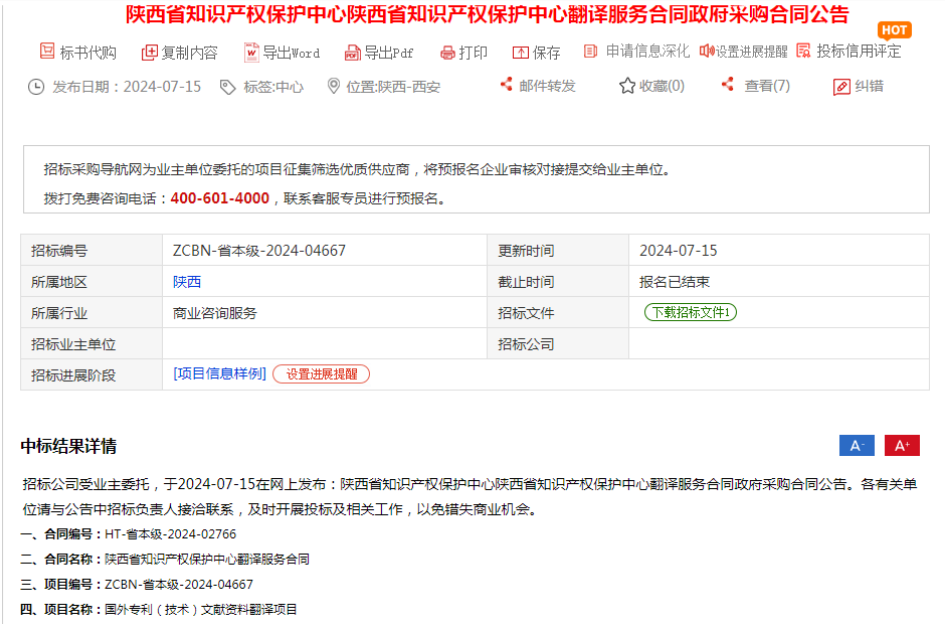The height and width of the screenshot is (624, 945).
Task: Click the 400-601-4000 phone number
Action: pos(220,198)
